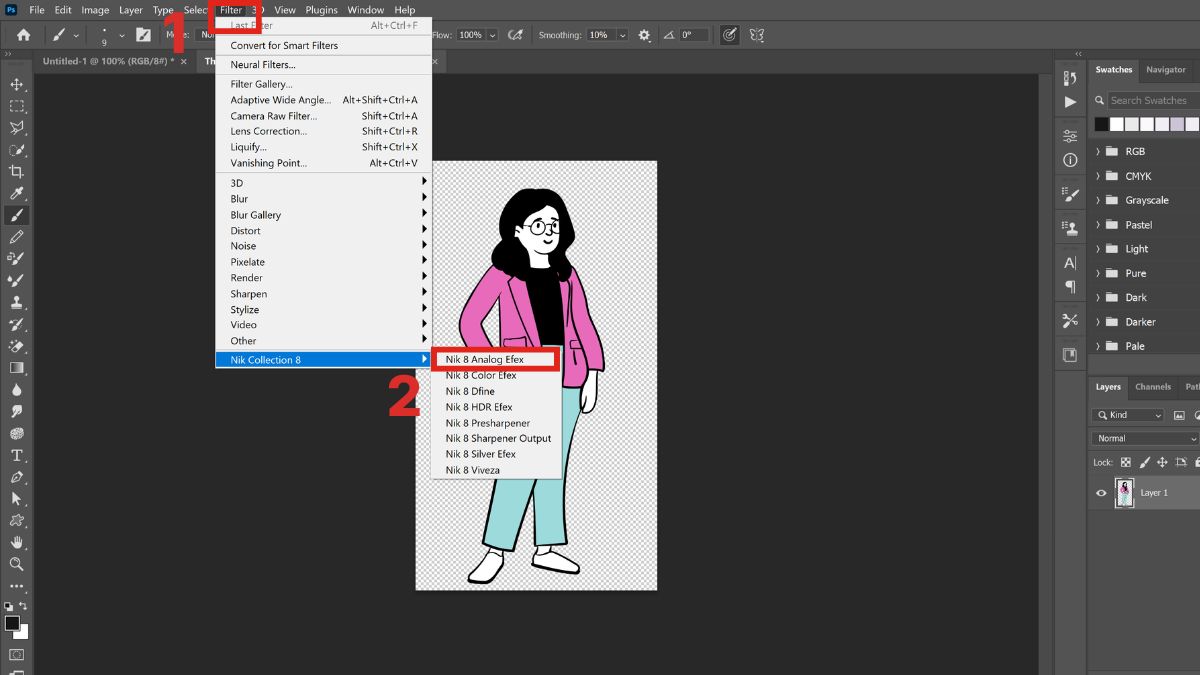Toggle lock image pixels brush icon
This screenshot has width=1200, height=675.
(1144, 462)
